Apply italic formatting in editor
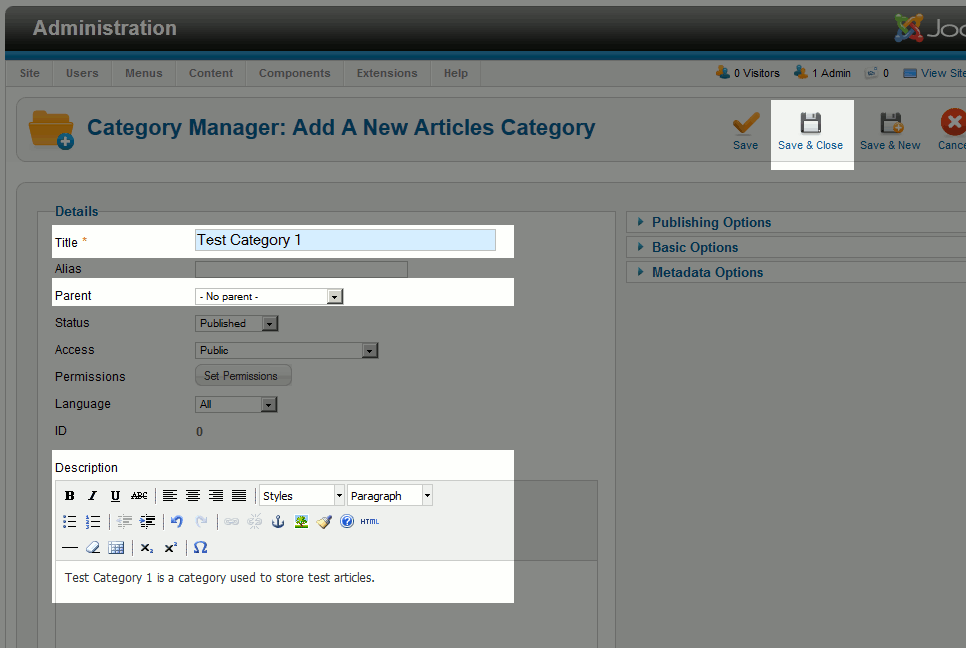966x648 pixels. click(x=93, y=496)
